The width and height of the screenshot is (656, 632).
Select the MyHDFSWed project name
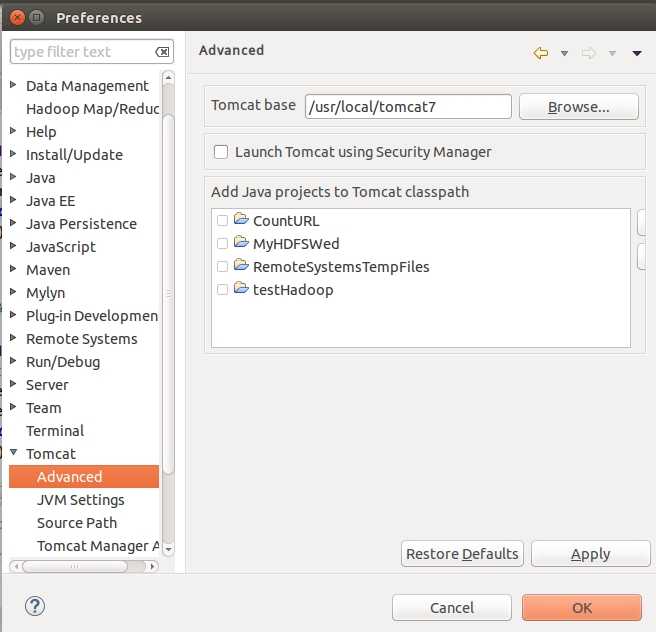(x=296, y=244)
